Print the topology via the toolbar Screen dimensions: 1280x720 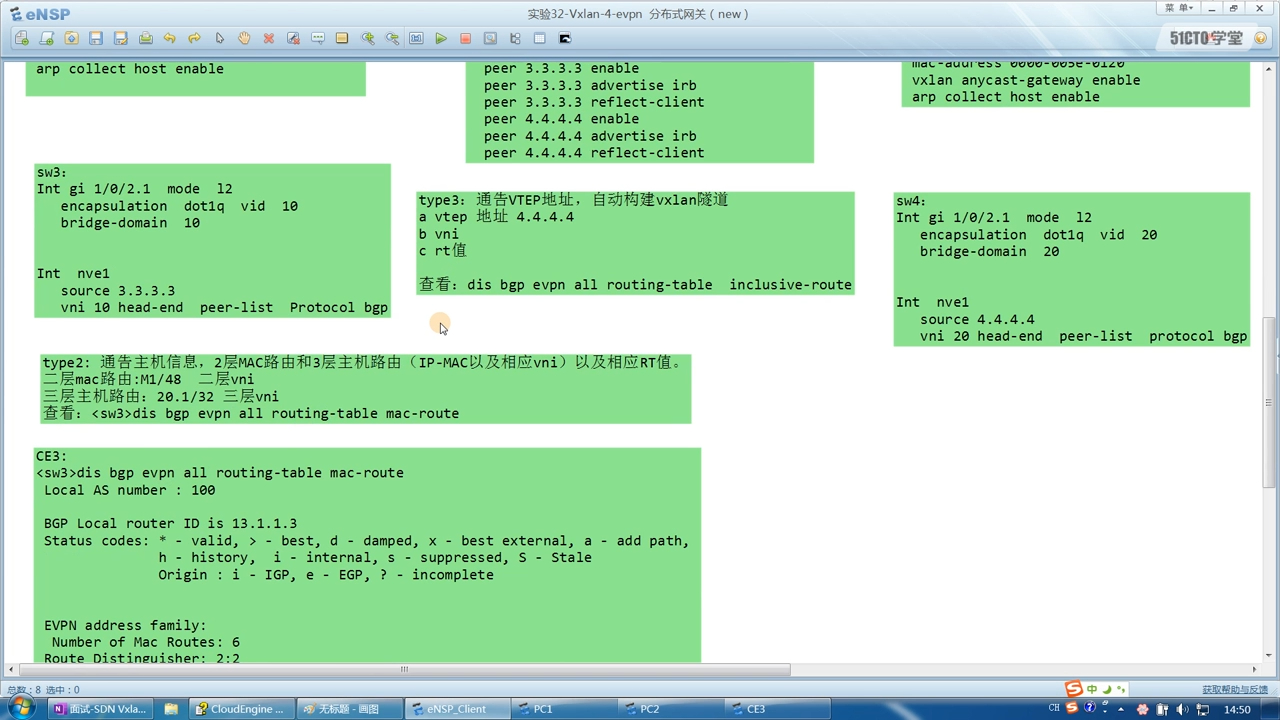click(x=145, y=38)
